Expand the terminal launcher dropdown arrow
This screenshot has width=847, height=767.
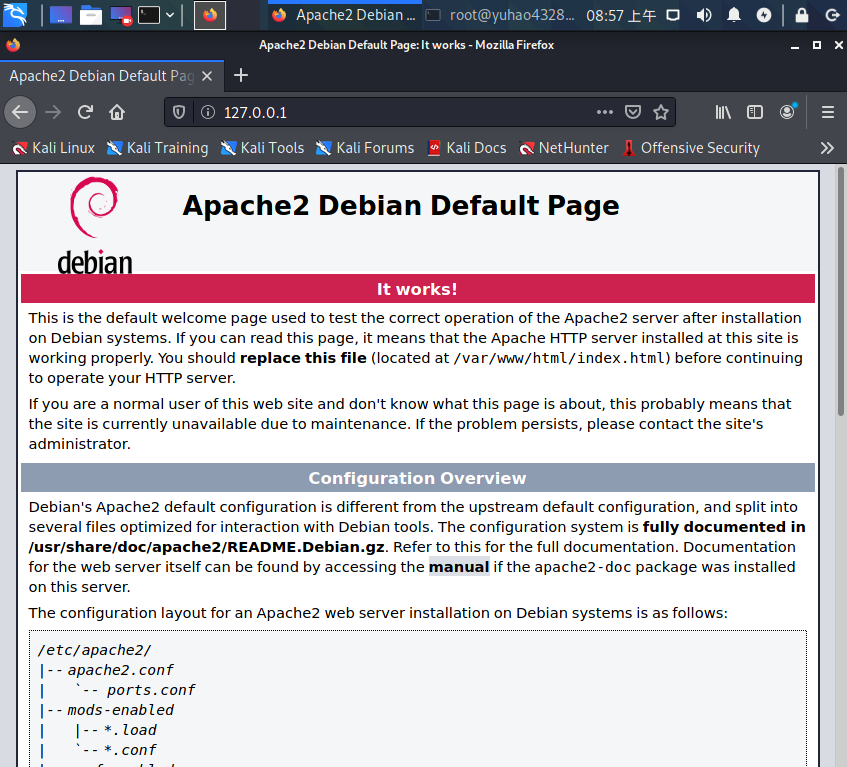170,15
